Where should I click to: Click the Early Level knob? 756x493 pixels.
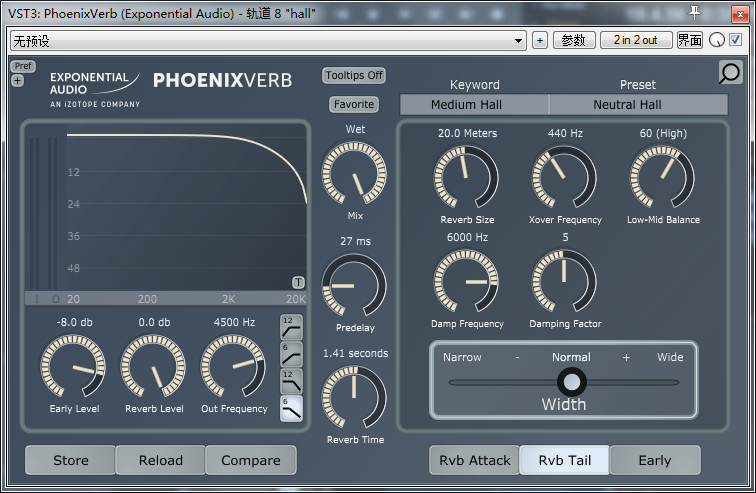pos(73,366)
